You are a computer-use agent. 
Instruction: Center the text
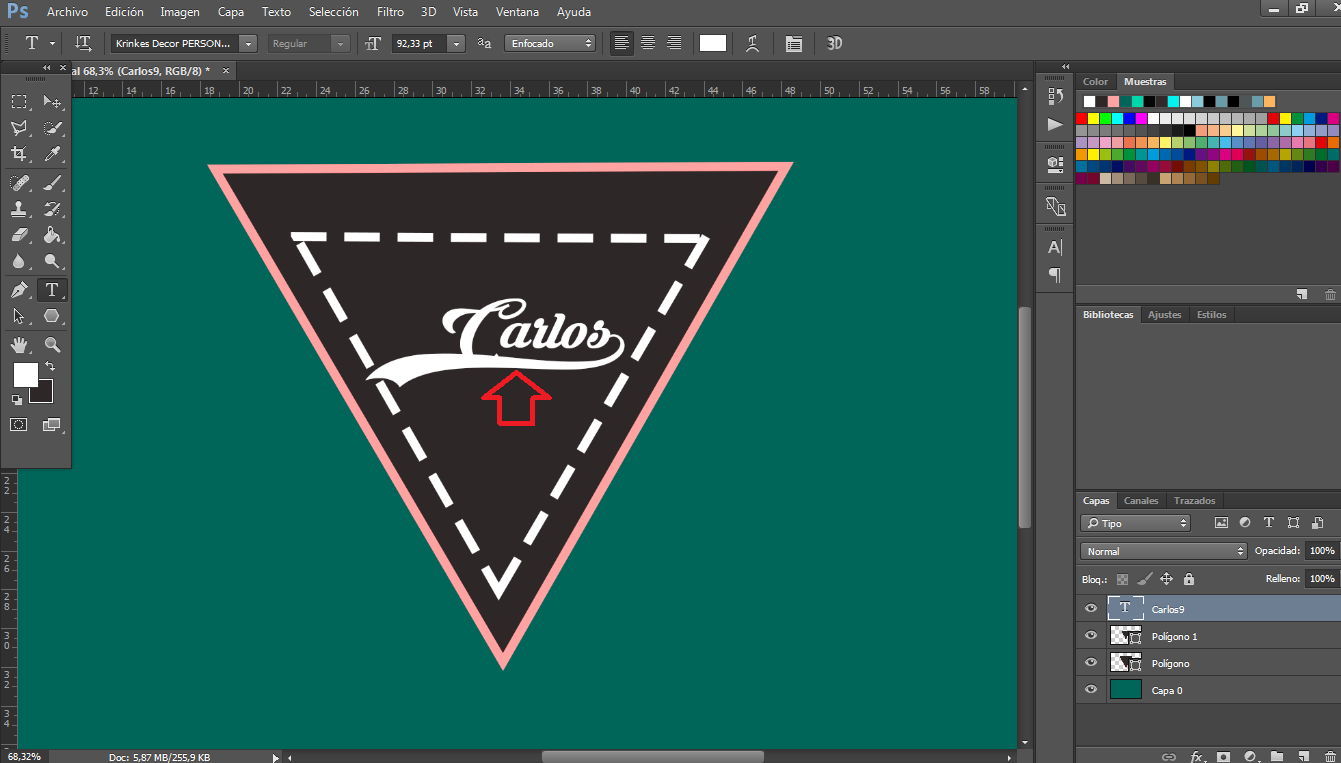(648, 43)
